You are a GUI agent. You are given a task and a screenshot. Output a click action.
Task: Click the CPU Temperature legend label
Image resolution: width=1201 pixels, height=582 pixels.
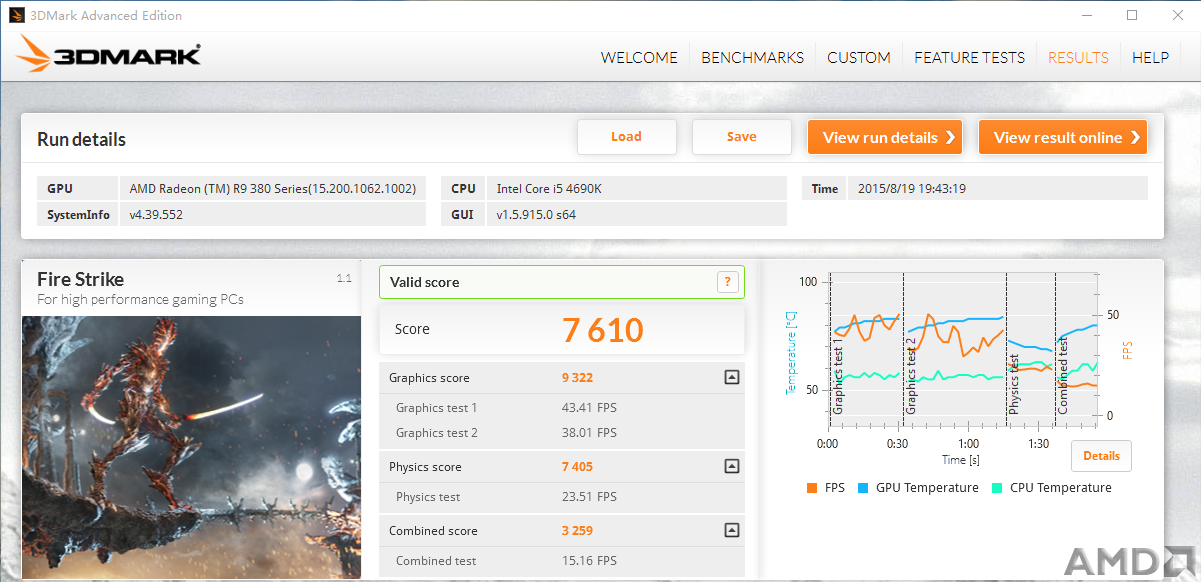pos(1061,488)
